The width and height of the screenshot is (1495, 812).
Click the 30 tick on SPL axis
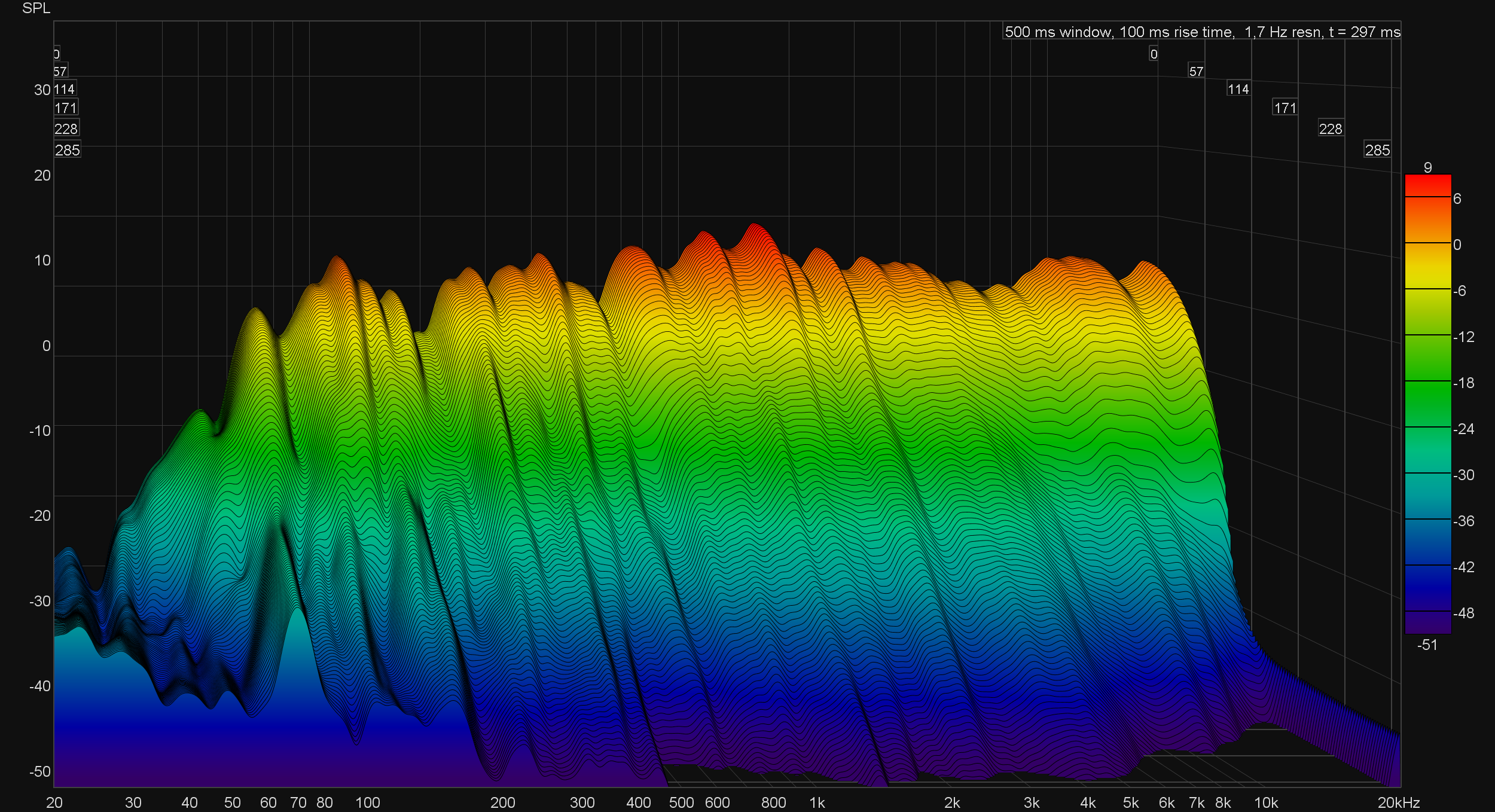click(x=42, y=90)
